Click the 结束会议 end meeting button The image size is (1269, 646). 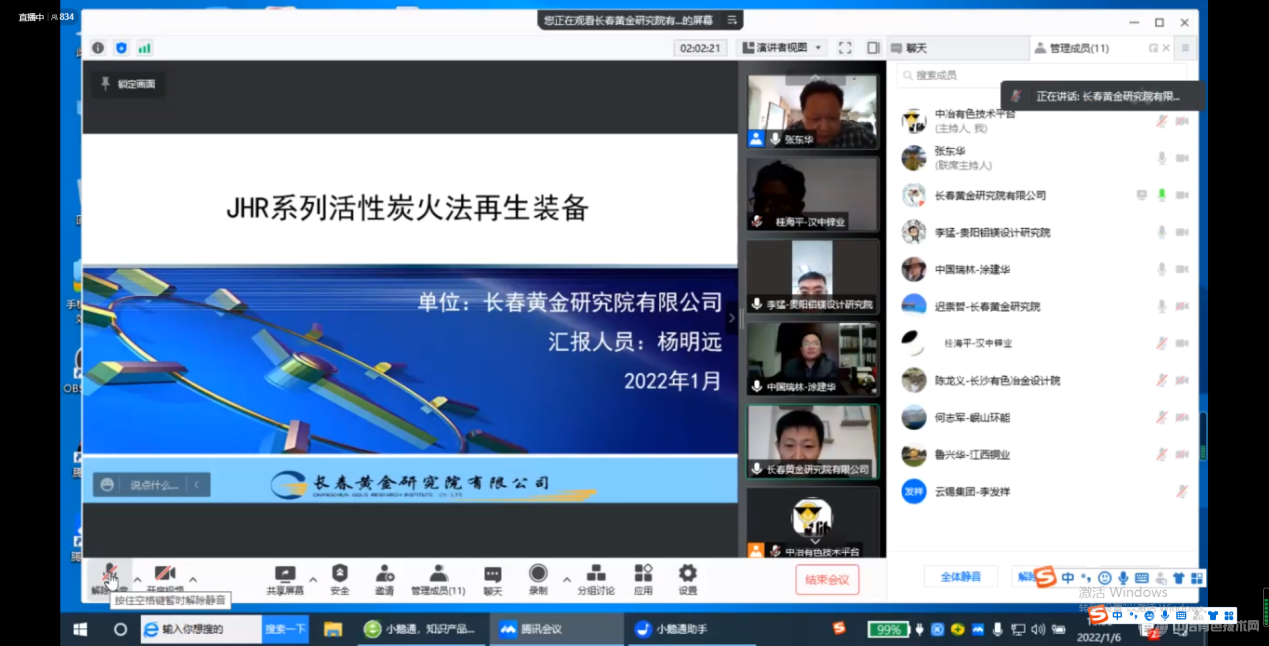[827, 580]
